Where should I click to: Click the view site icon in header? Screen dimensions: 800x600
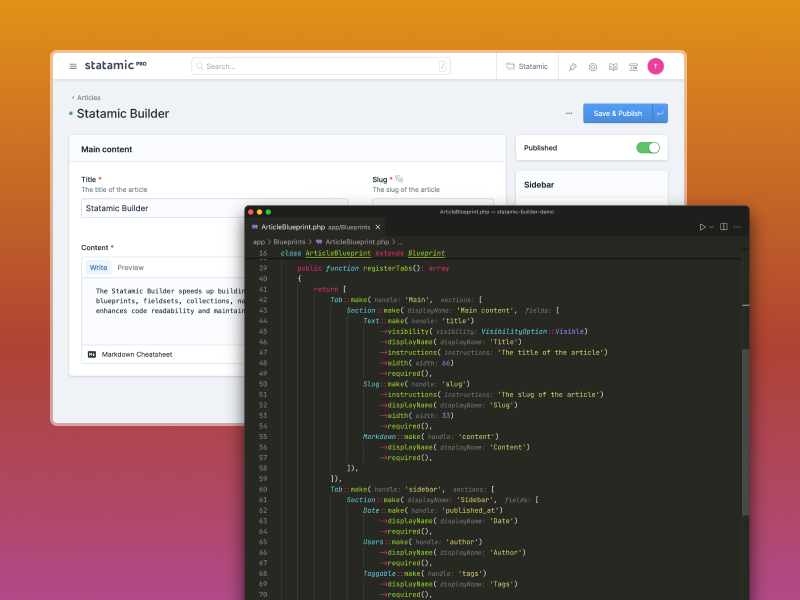point(633,67)
